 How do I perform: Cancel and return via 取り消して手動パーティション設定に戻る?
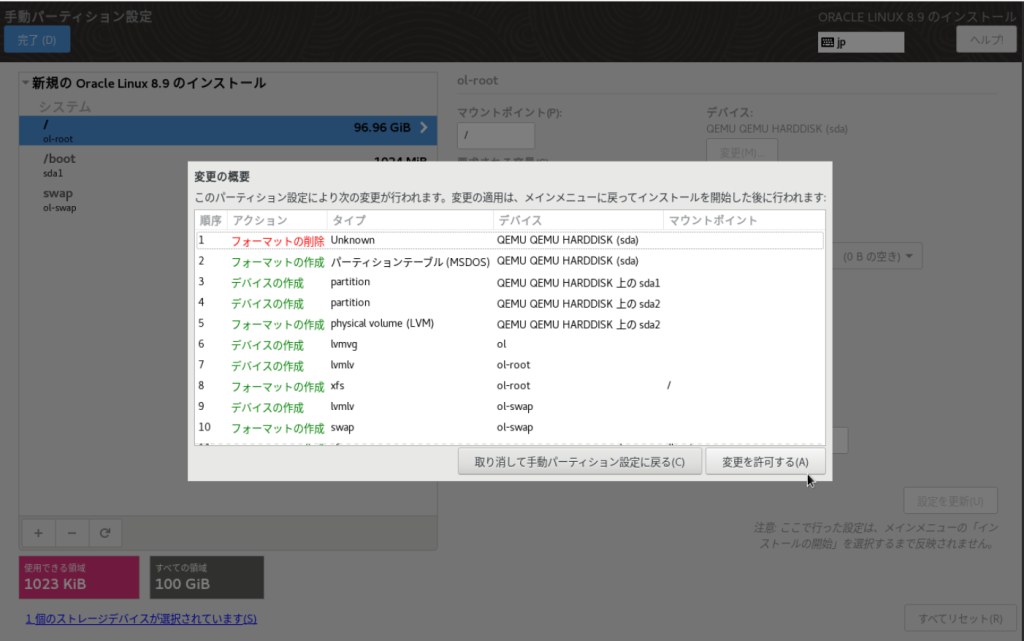coord(580,461)
